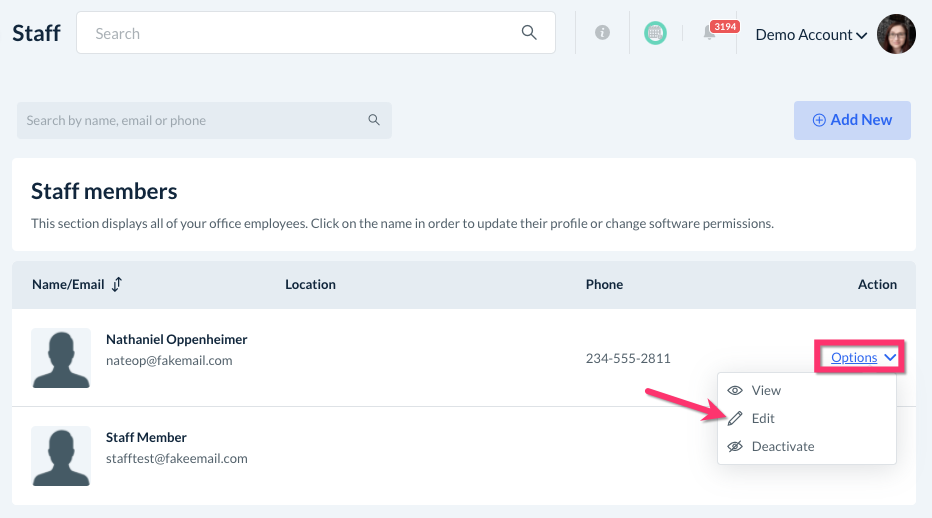Click the Add New button
The width and height of the screenshot is (932, 518).
pyautogui.click(x=852, y=120)
